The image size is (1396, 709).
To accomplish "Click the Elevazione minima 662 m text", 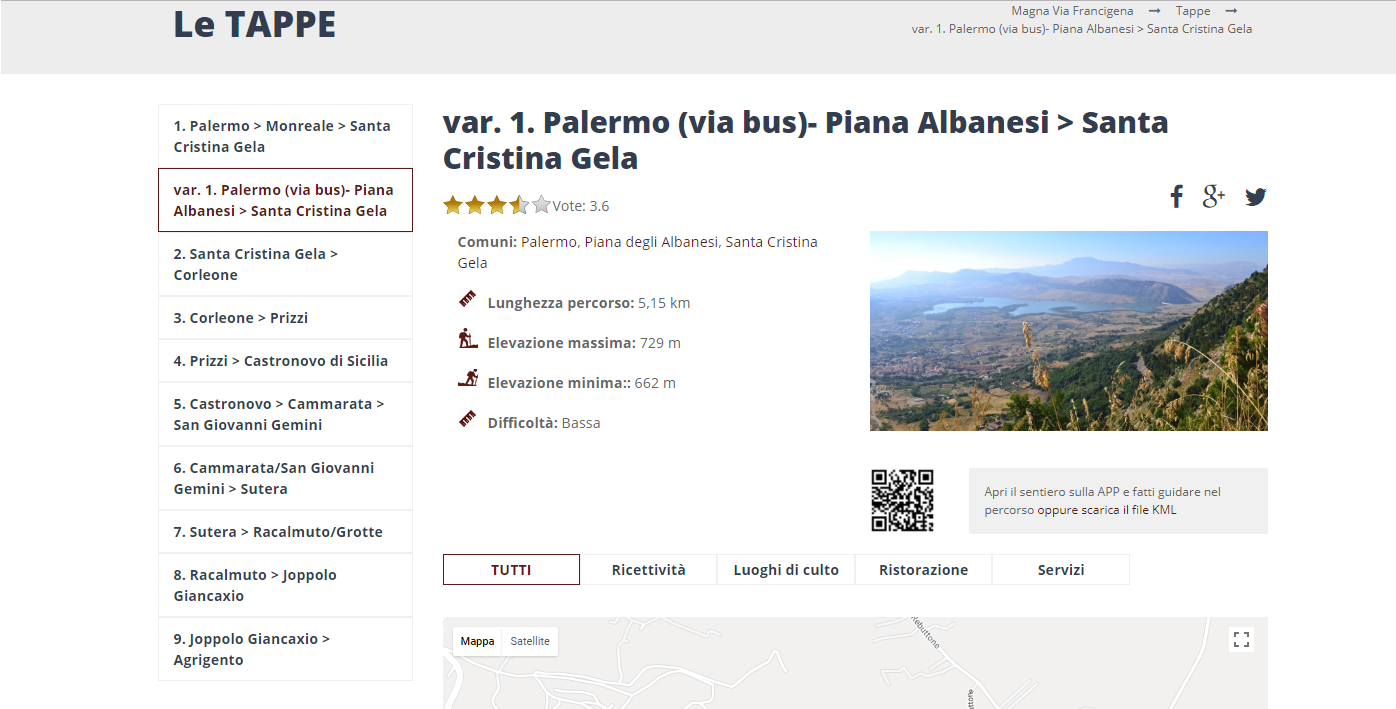I will [582, 383].
